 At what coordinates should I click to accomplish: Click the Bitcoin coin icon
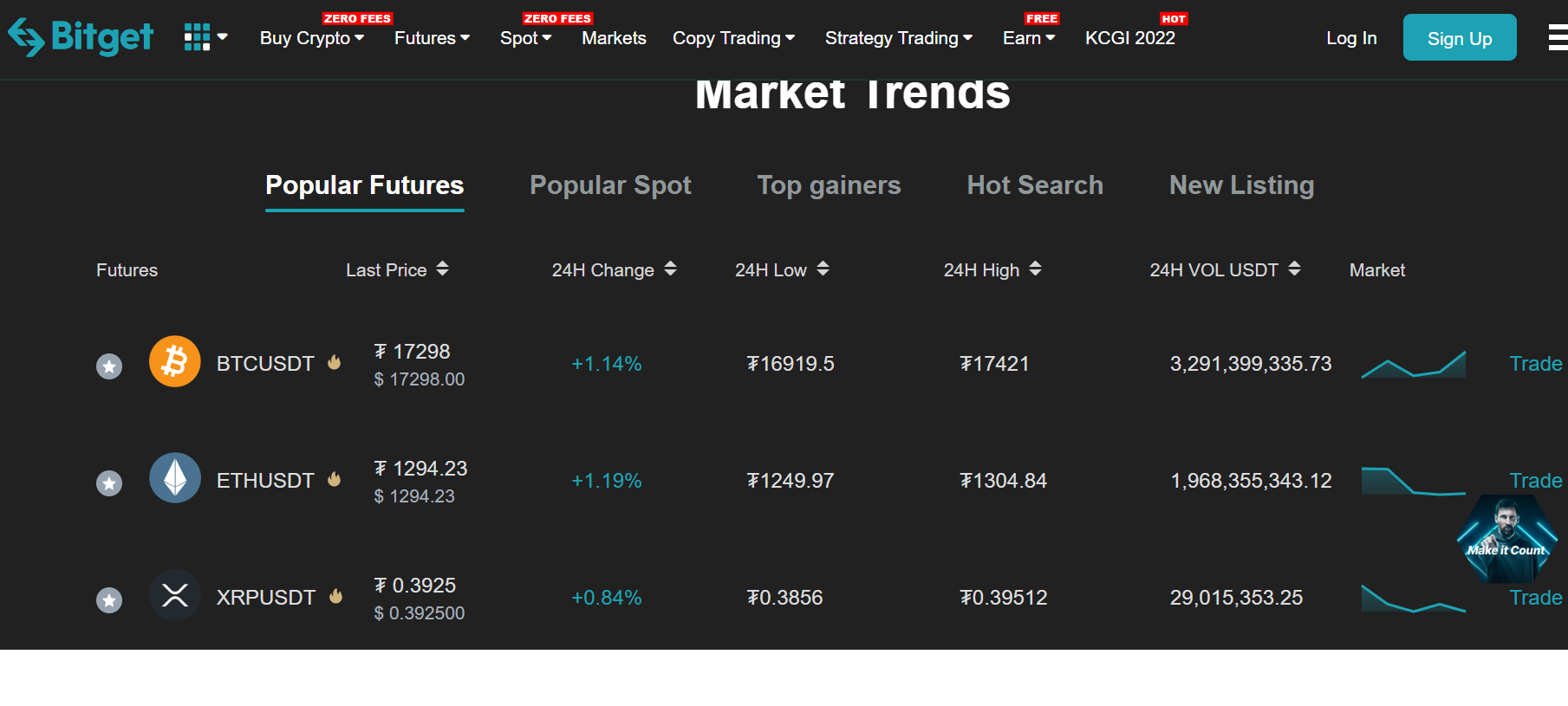175,361
